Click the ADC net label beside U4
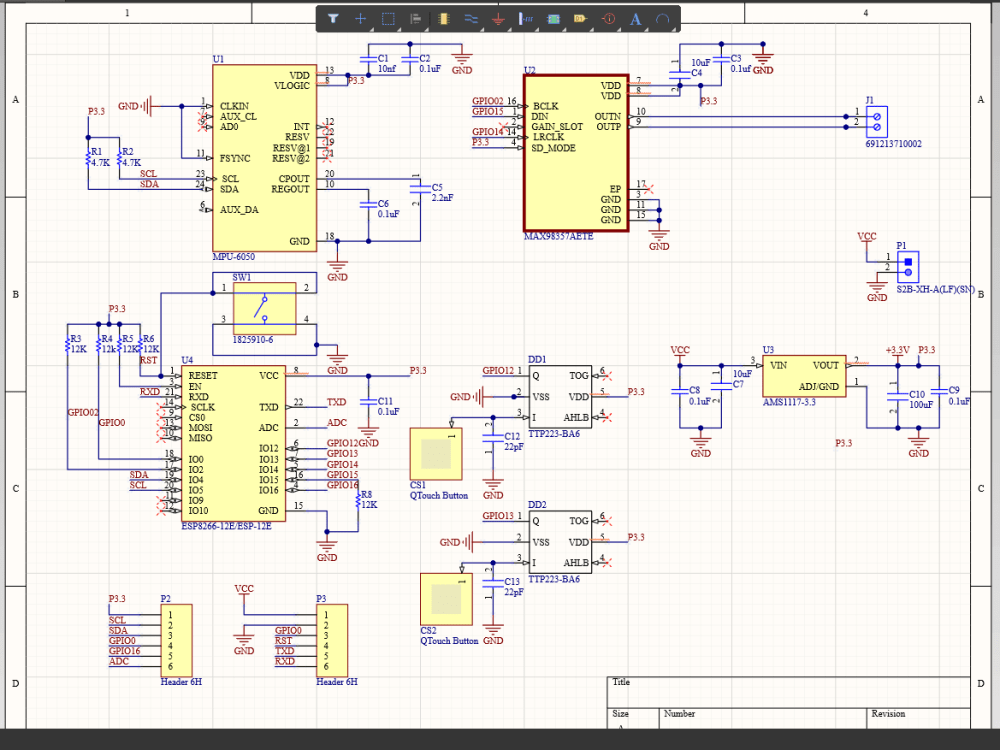Screen dimensions: 1000x750 337,422
